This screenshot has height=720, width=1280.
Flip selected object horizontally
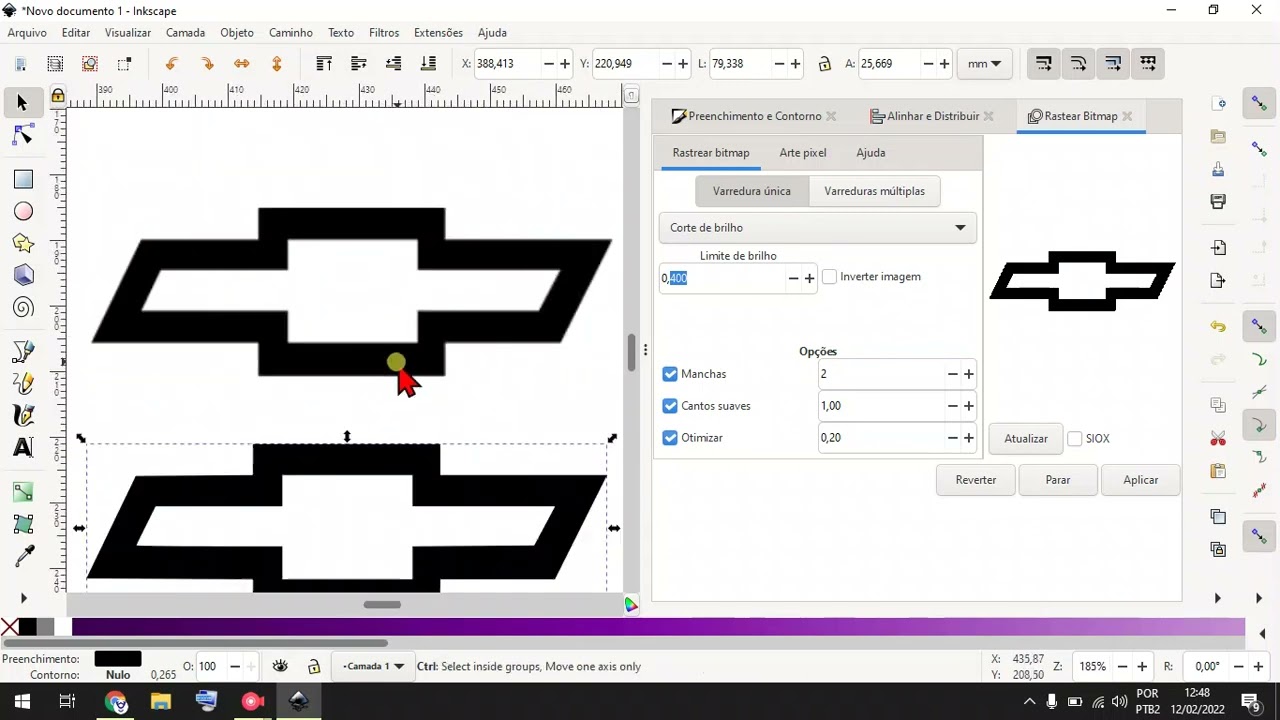[242, 64]
